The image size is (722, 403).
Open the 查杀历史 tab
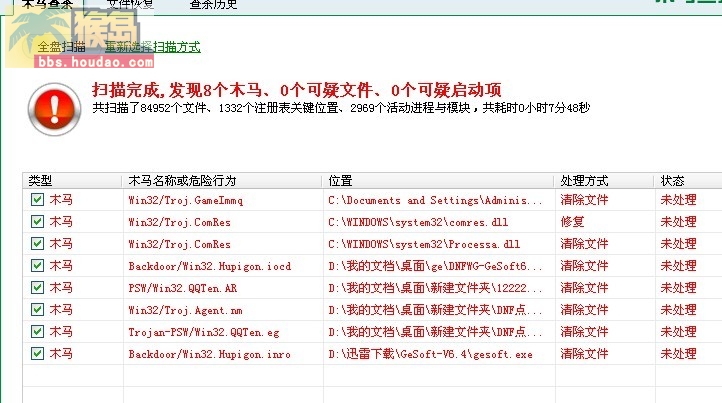pos(213,5)
